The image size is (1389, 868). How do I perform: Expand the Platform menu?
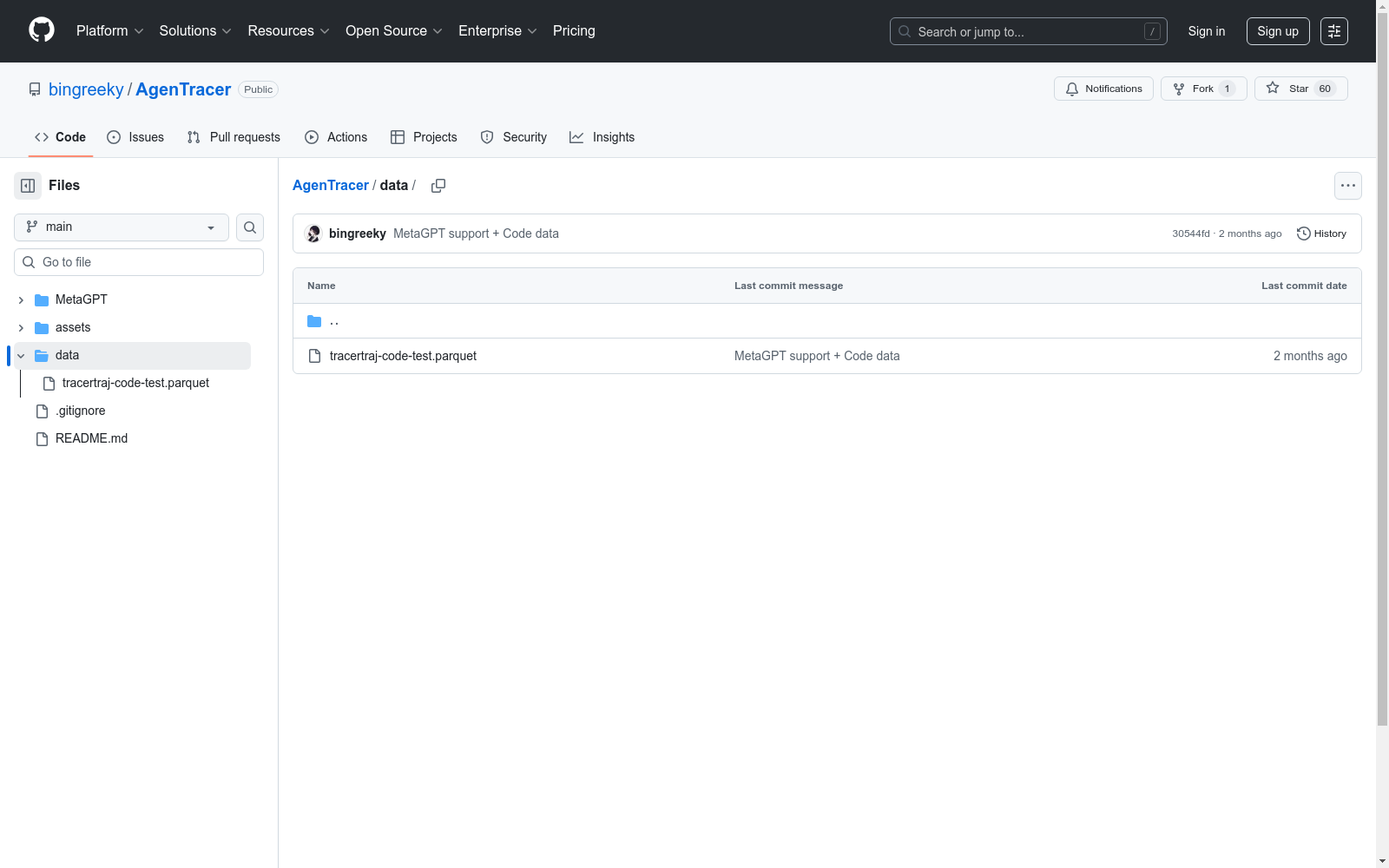click(x=110, y=31)
